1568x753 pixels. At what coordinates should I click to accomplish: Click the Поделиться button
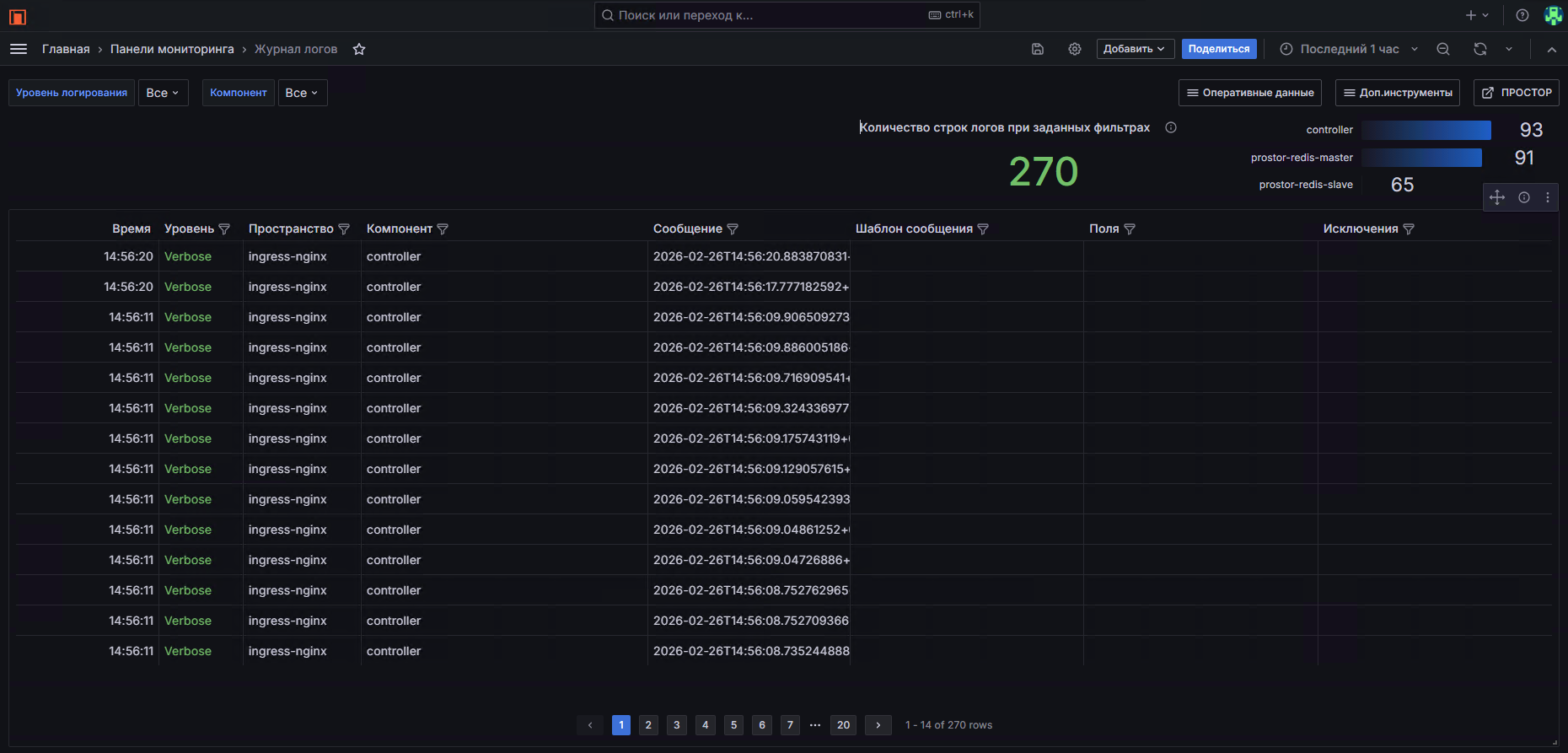(1219, 49)
